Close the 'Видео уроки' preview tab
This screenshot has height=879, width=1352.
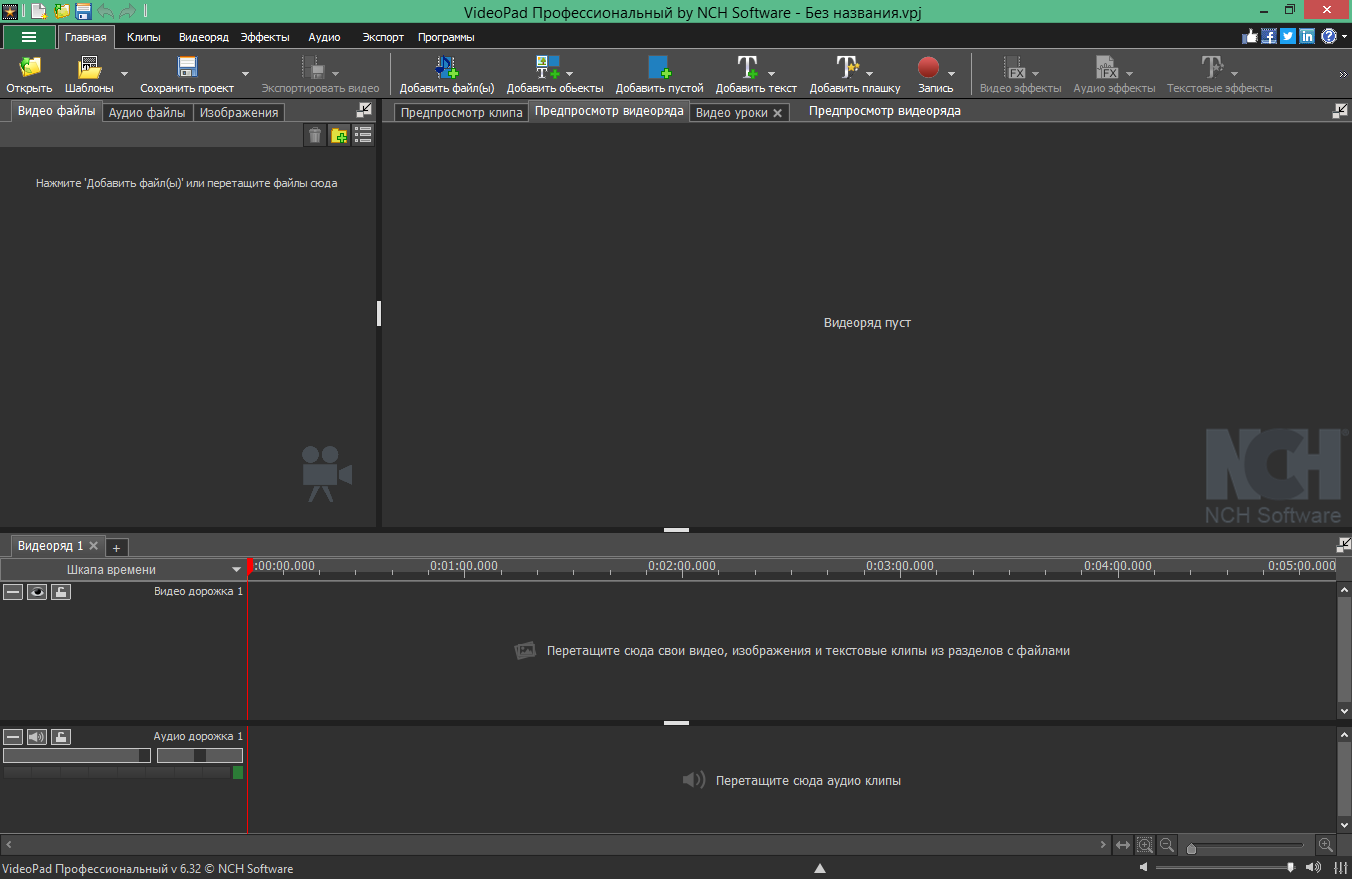pyautogui.click(x=779, y=112)
